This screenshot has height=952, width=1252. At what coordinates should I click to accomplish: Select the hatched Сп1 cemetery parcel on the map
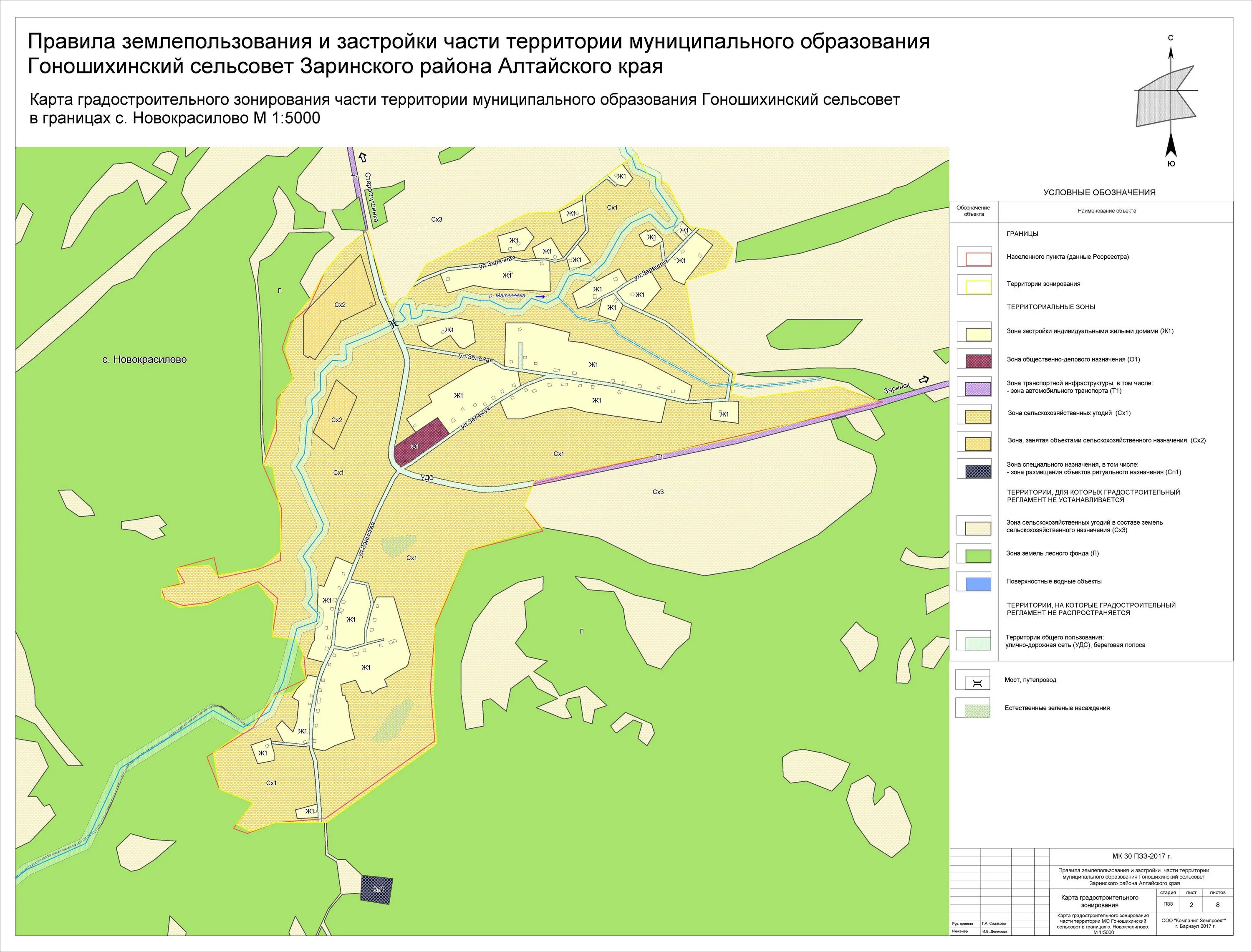click(x=377, y=890)
